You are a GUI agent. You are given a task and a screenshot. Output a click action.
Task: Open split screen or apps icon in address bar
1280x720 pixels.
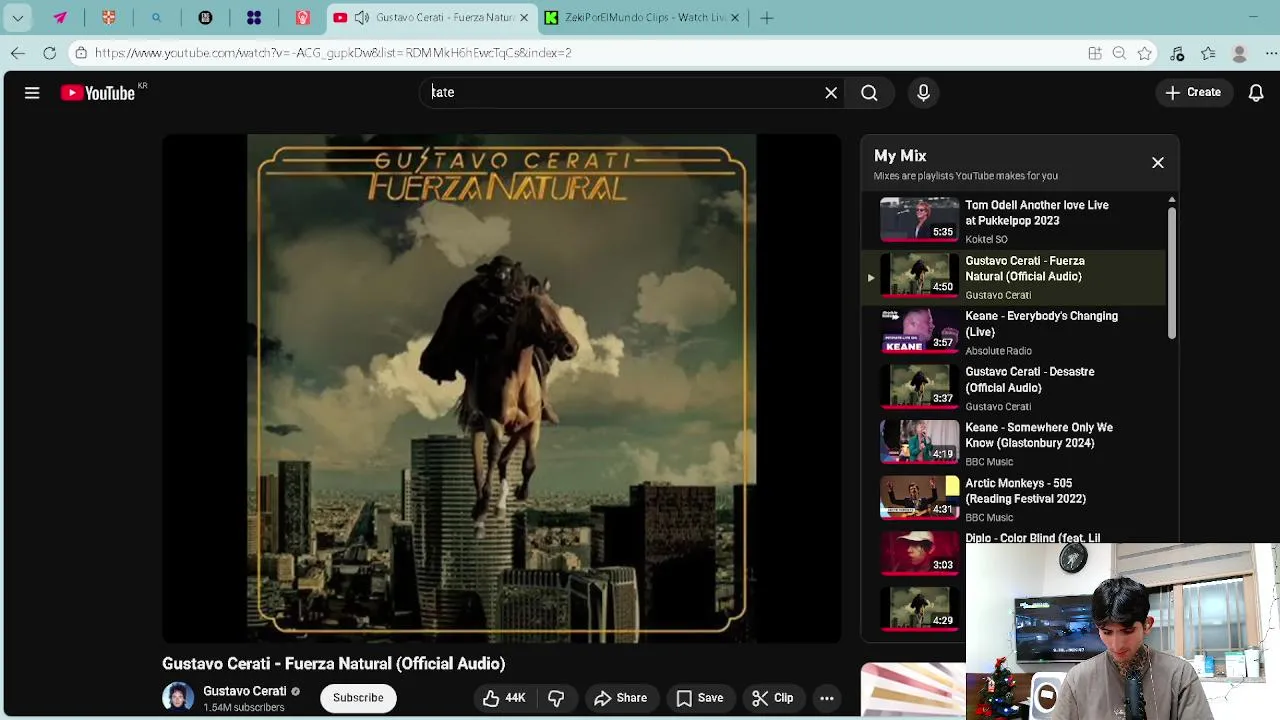(1094, 54)
